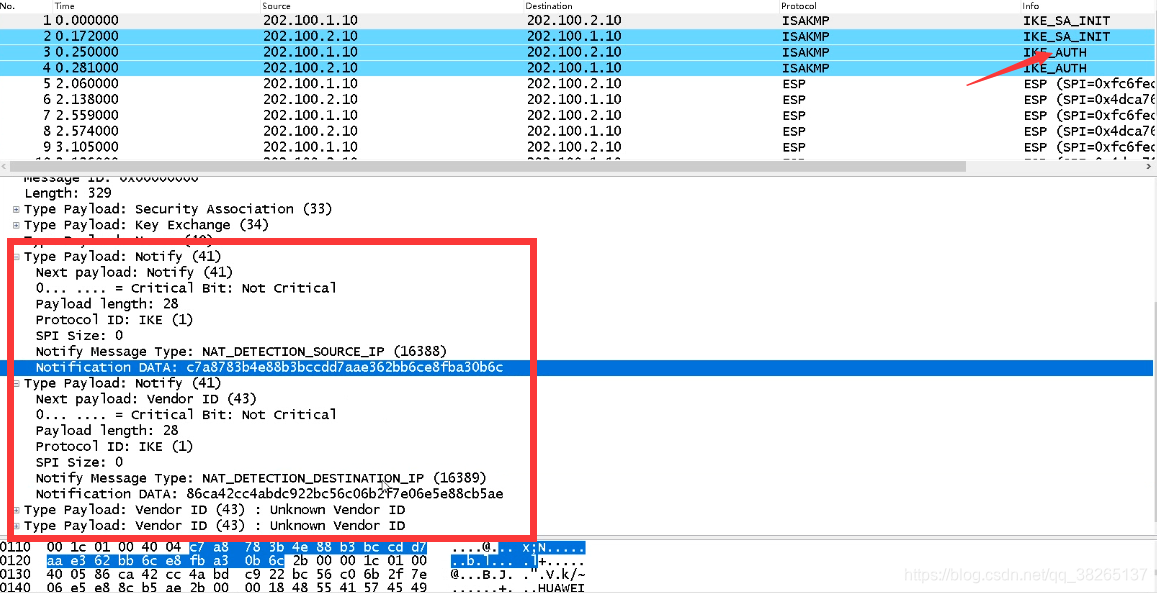Click destination 202.100.1.10 in packet 8
Screen dimensions: 1157x593
pos(574,131)
